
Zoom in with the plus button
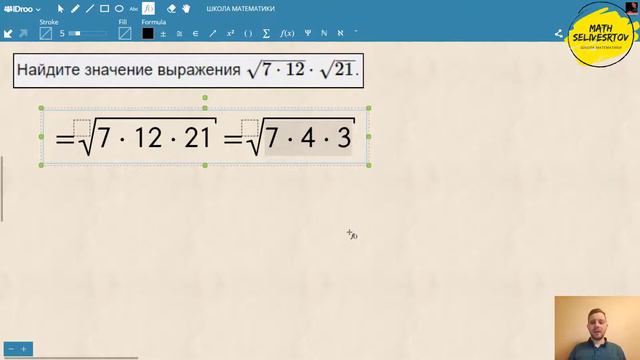pos(24,349)
